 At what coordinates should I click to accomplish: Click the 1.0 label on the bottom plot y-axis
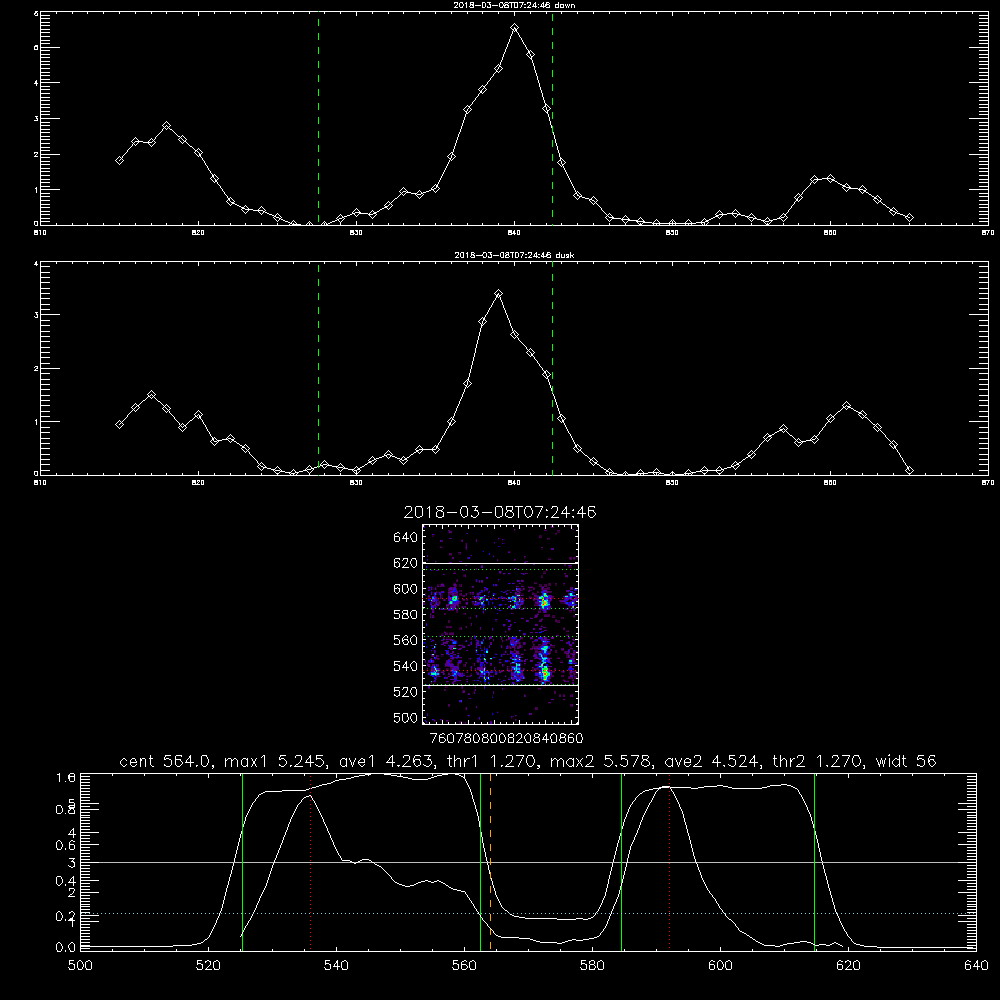pos(66,777)
